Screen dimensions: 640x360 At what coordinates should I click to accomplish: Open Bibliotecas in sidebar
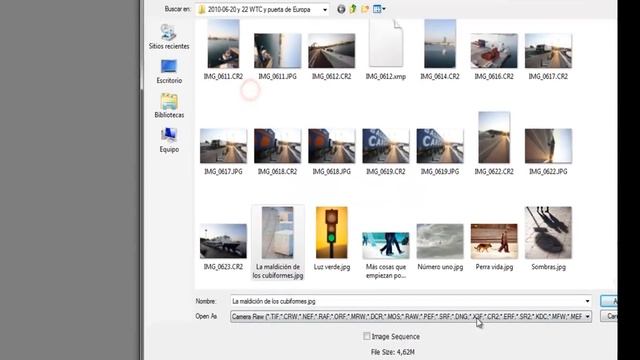pos(169,106)
